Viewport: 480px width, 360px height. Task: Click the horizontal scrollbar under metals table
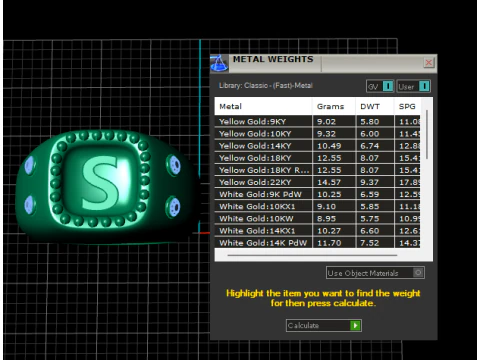312,255
